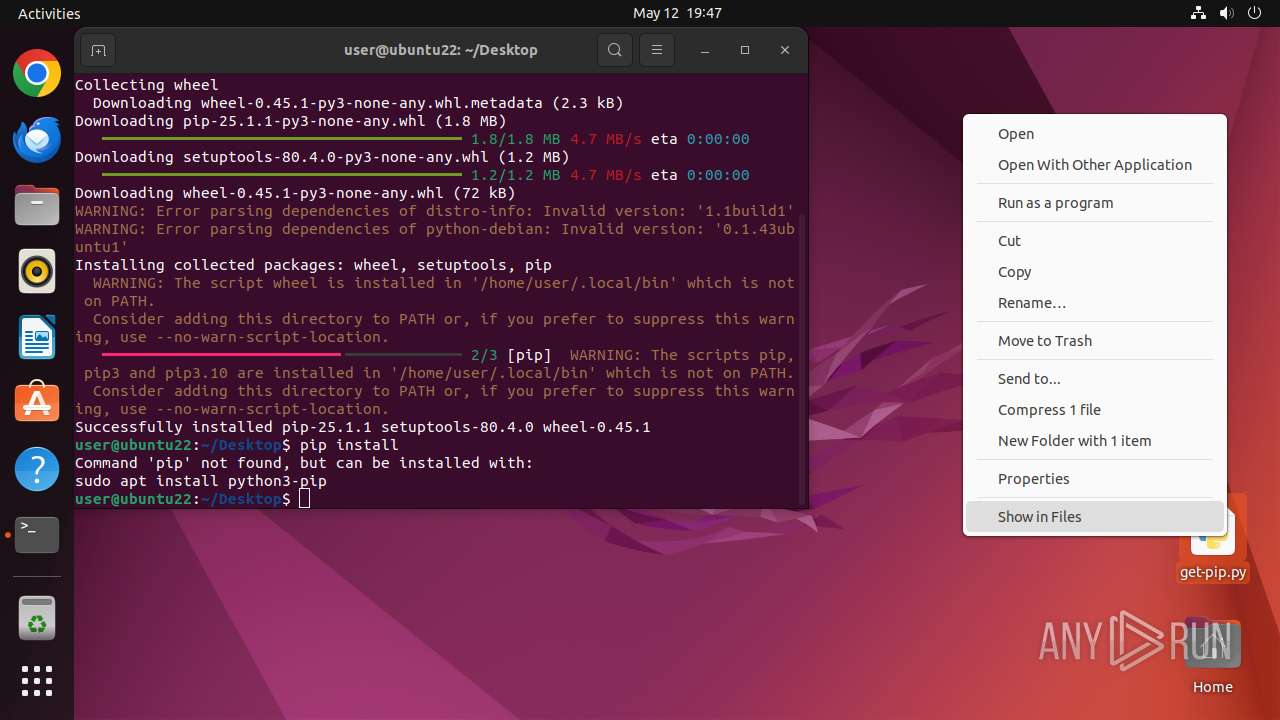Click the line "Command 'pip' not found"
The image size is (1280, 720).
coord(304,463)
